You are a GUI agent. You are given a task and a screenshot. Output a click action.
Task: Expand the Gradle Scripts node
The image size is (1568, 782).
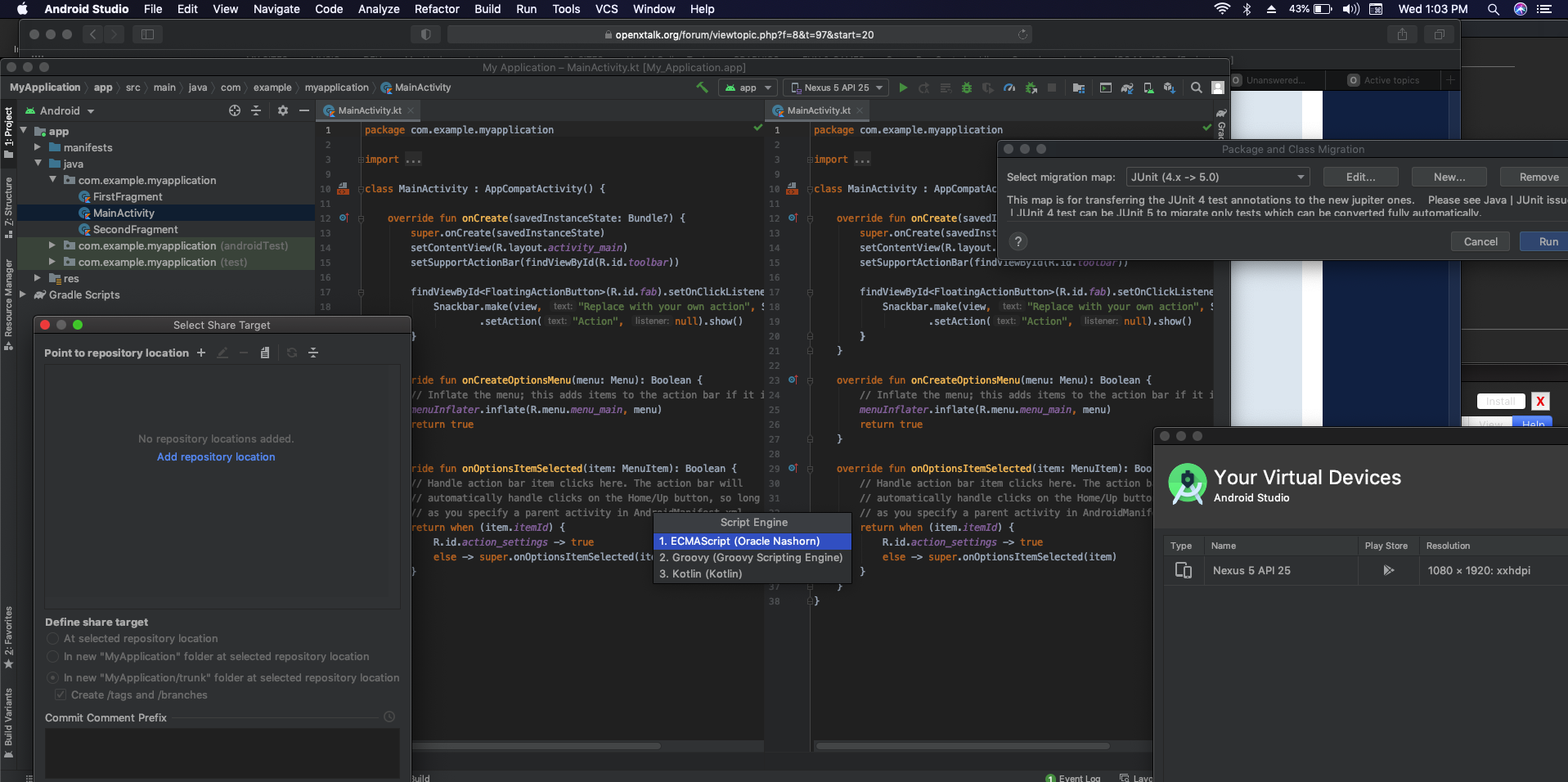click(x=24, y=294)
